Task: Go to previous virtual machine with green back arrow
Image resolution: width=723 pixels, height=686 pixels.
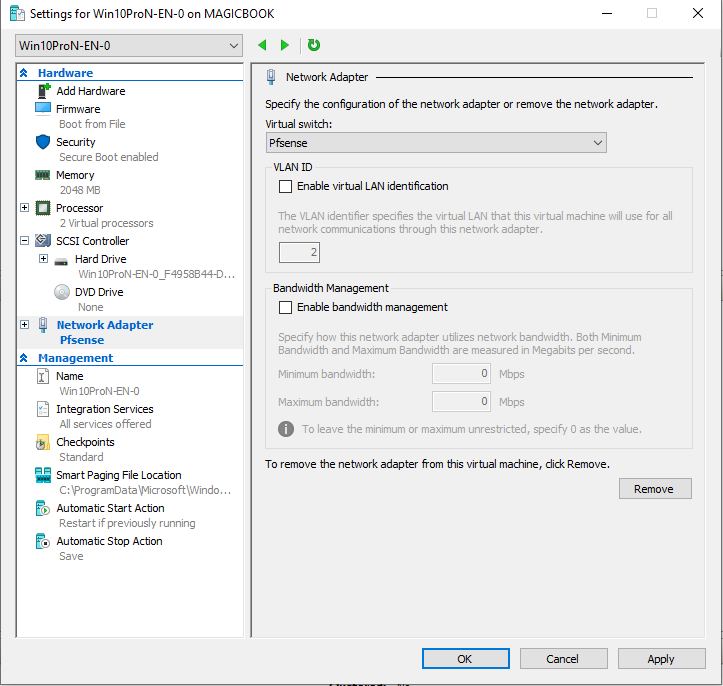Action: click(262, 45)
